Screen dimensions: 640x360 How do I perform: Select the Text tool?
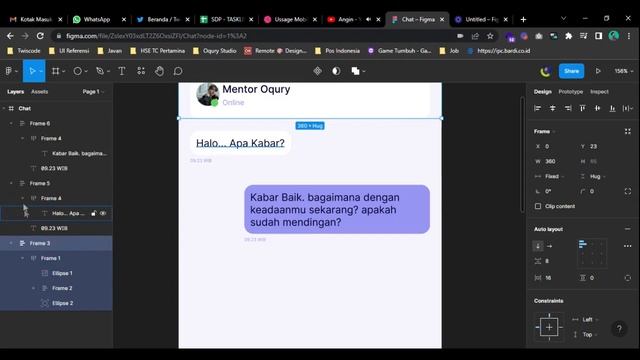coord(122,71)
